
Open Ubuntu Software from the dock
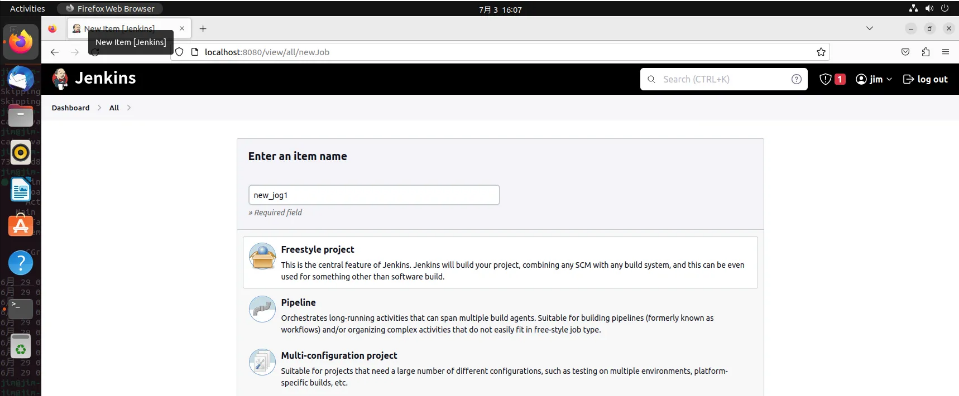click(x=21, y=226)
